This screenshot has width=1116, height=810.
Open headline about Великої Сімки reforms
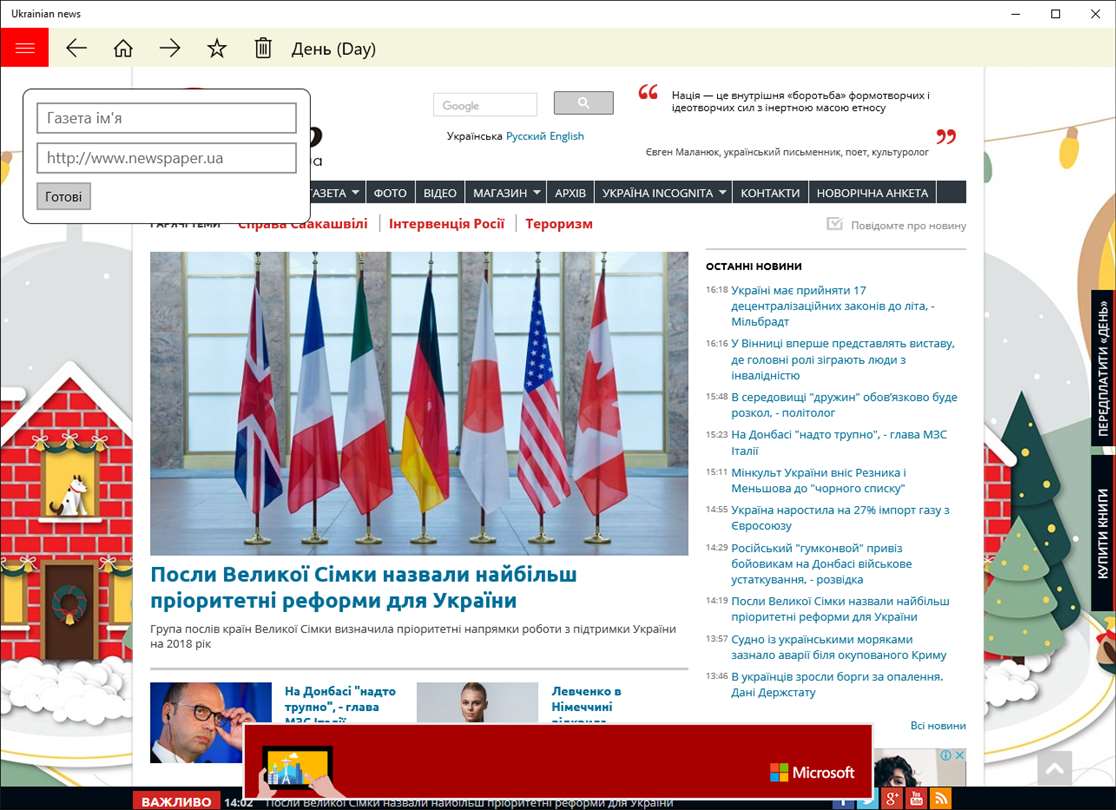(x=364, y=587)
